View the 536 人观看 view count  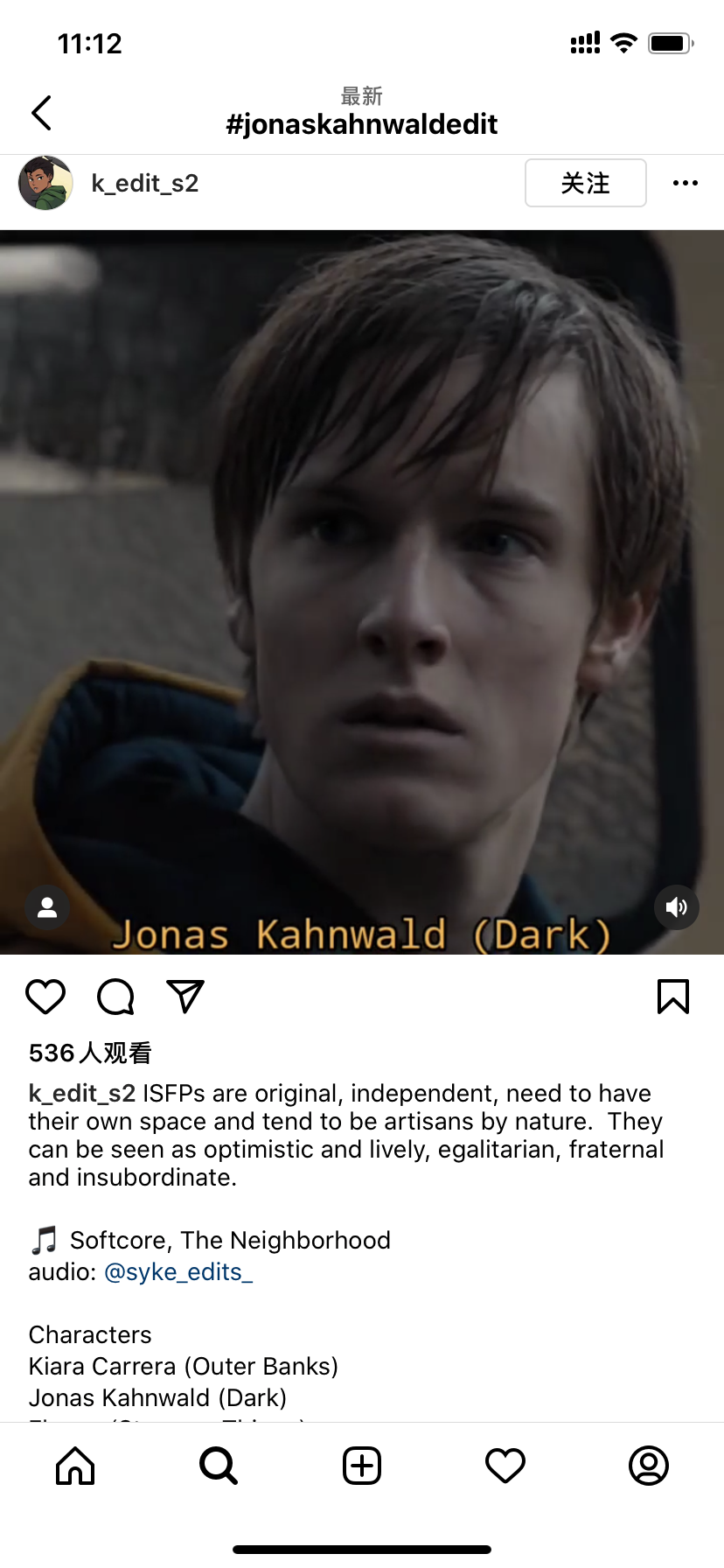pos(90,1053)
